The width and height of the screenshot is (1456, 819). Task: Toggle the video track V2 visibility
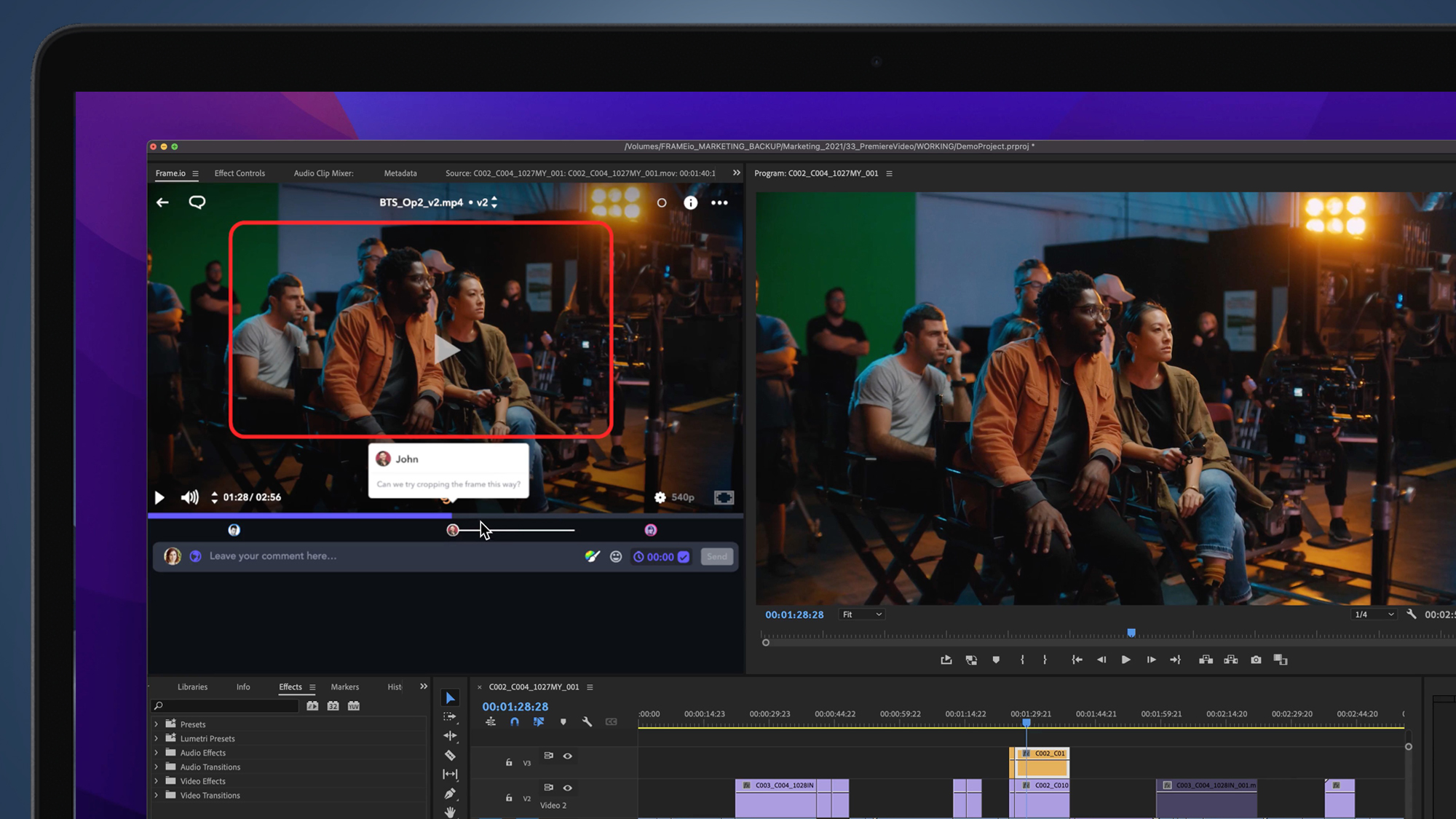pyautogui.click(x=568, y=787)
